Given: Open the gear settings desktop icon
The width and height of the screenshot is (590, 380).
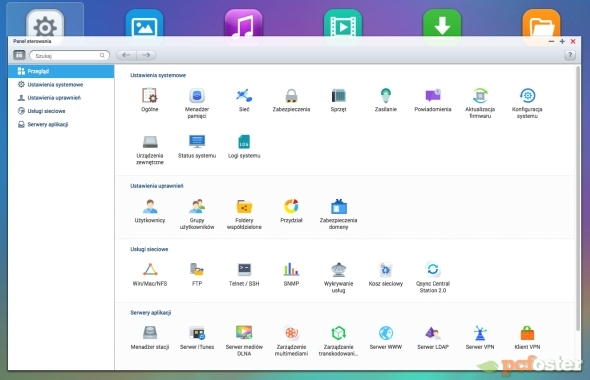Looking at the screenshot, I should click(x=45, y=26).
